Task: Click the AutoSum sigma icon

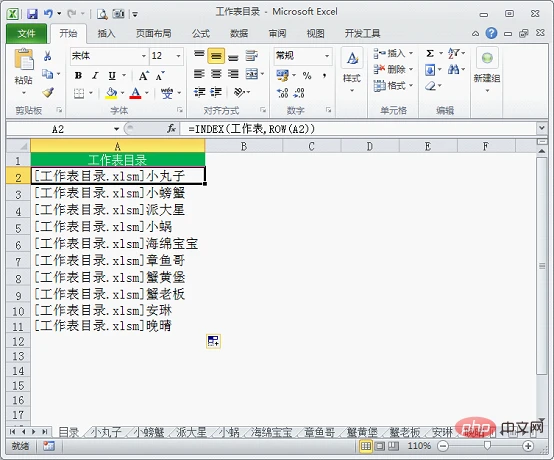Action: pos(430,53)
